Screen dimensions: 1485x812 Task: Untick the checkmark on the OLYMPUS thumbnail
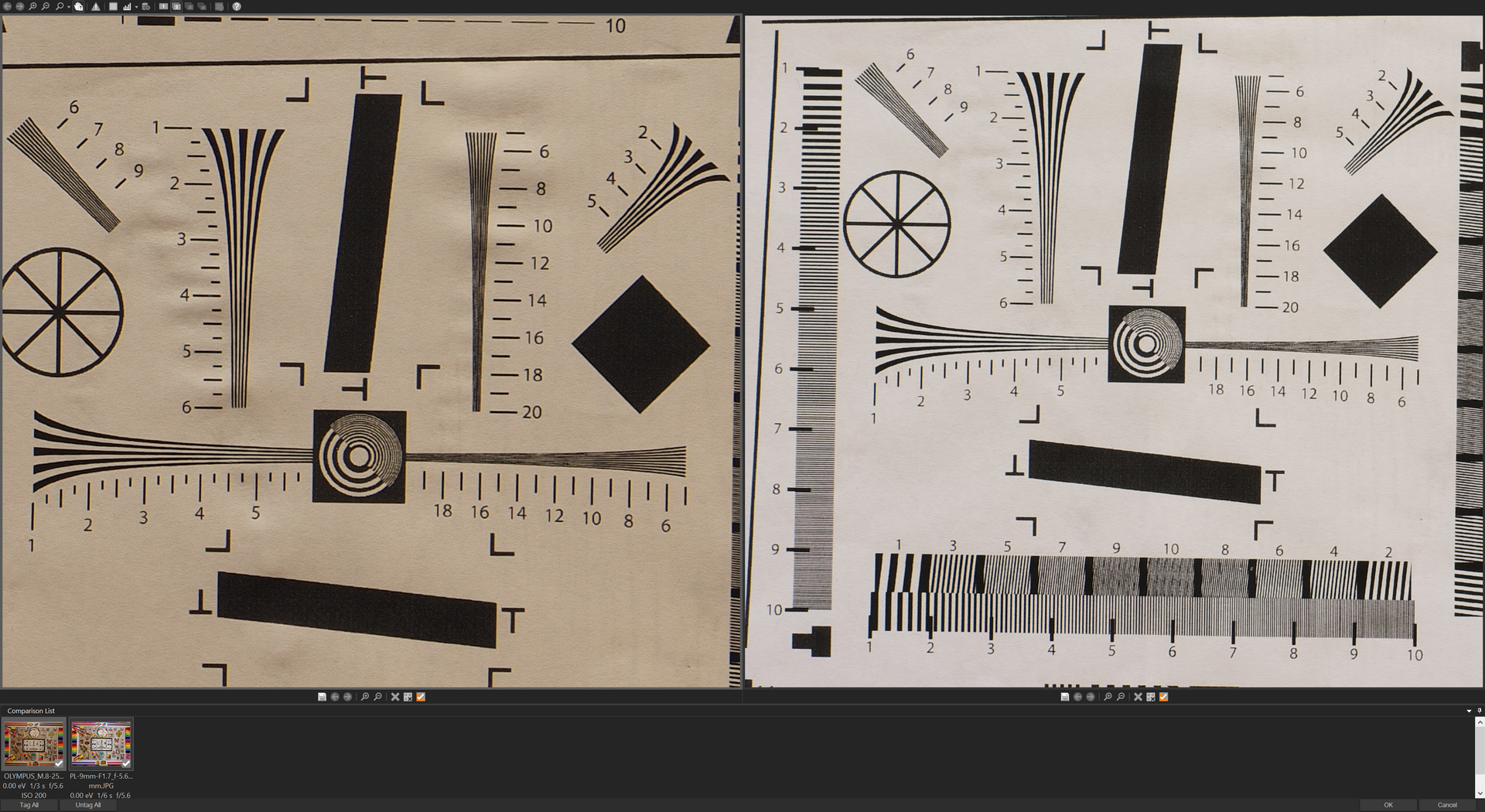tap(59, 763)
